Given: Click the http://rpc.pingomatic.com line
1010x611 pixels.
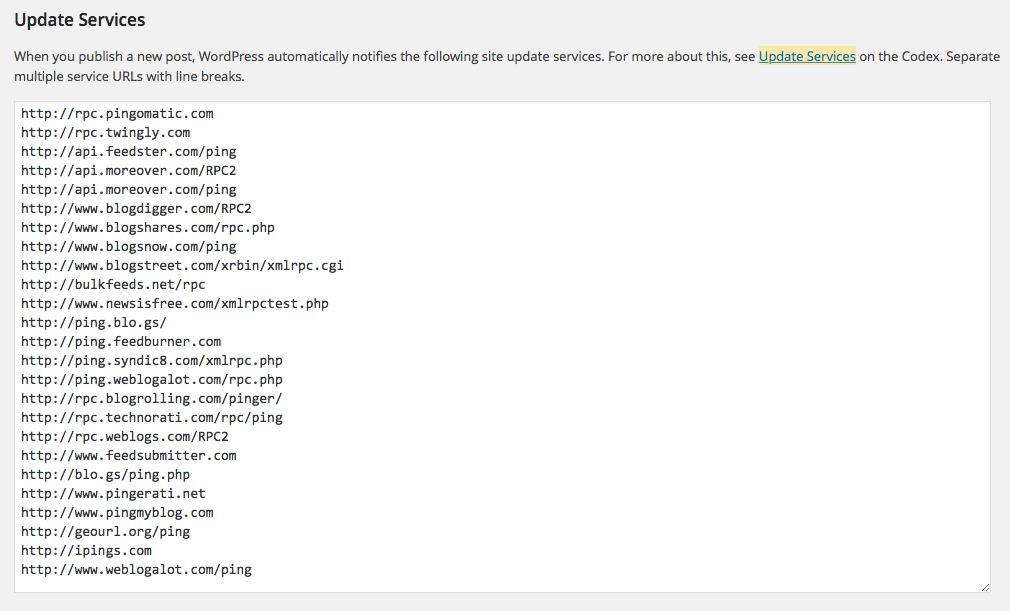Looking at the screenshot, I should click(117, 114).
